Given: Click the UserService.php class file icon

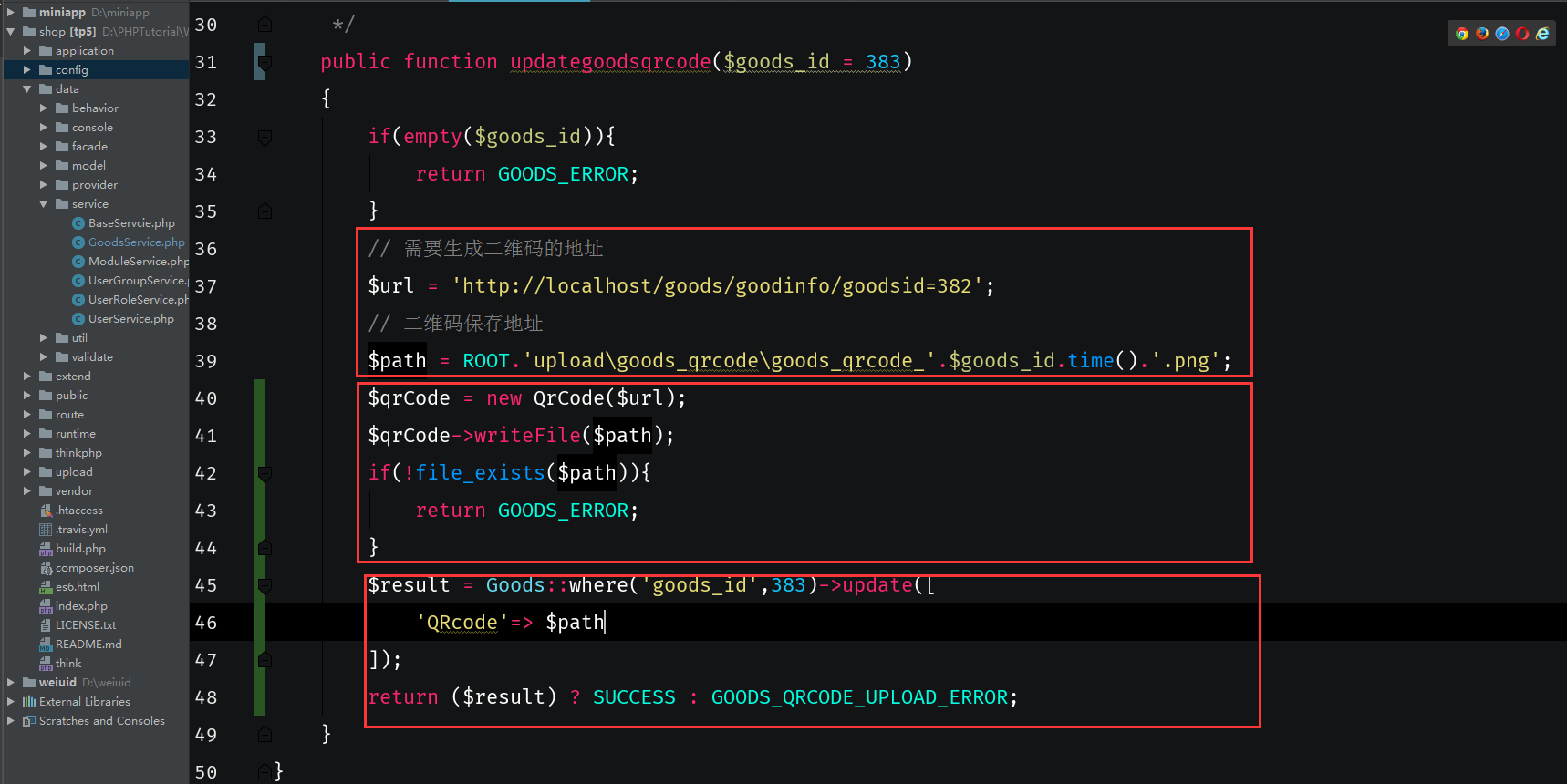Looking at the screenshot, I should (x=78, y=319).
